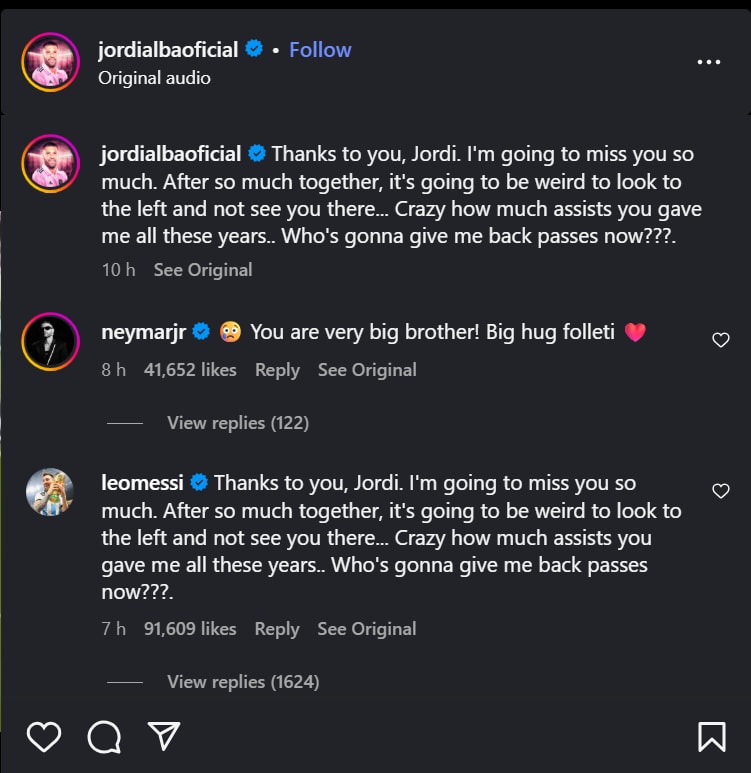751x773 pixels.
Task: Open neymarjr's profile picture
Action: pyautogui.click(x=50, y=342)
